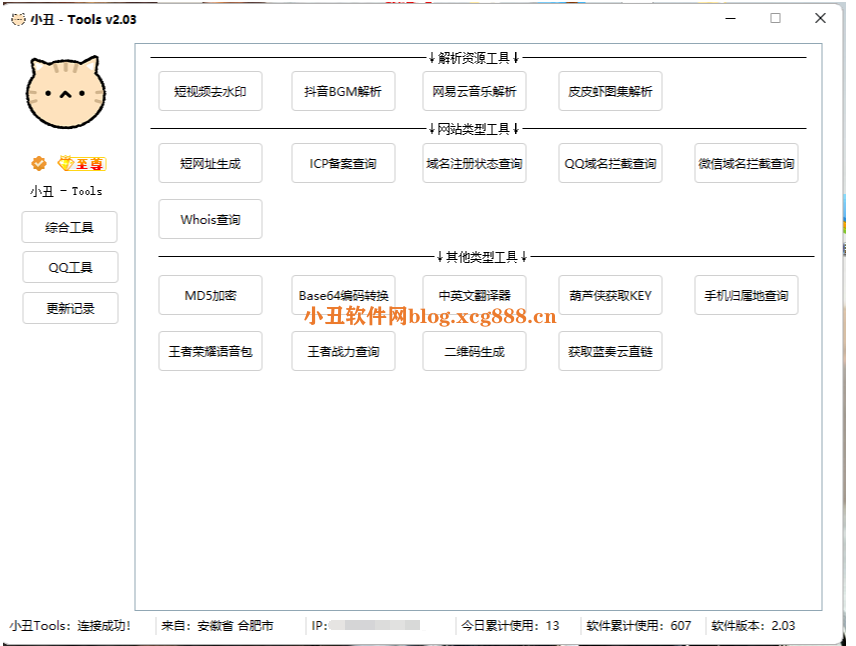Click the ↓网站类型工具↓ section header
The height and width of the screenshot is (646, 856).
tap(473, 129)
